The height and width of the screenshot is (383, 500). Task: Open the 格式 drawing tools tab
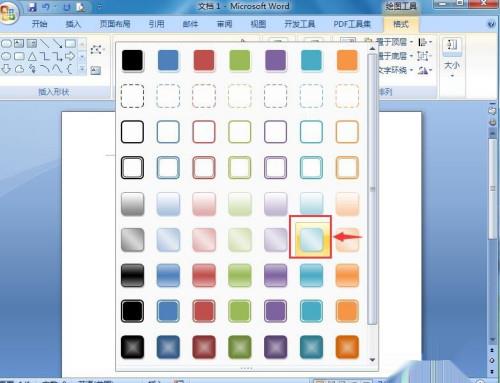pos(401,24)
